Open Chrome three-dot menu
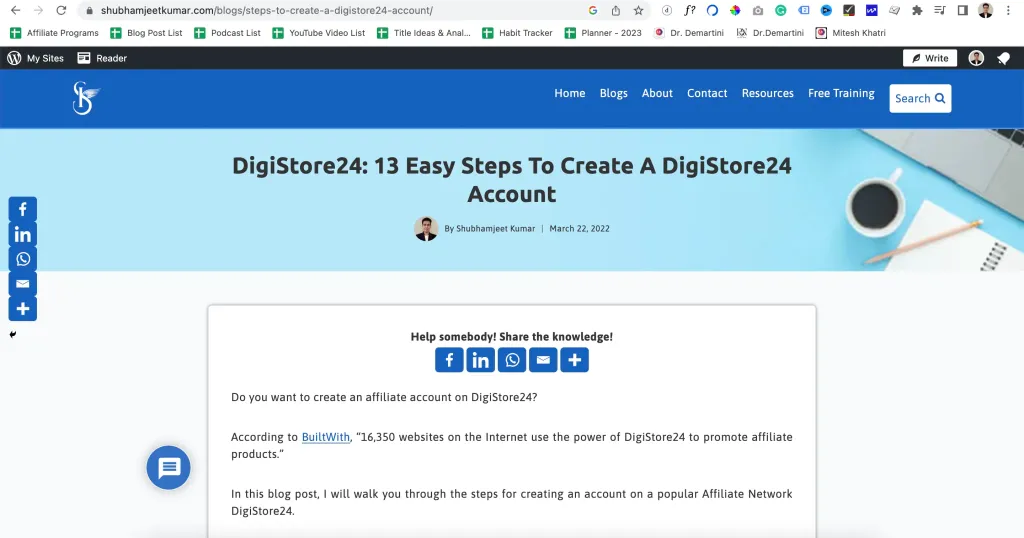This screenshot has width=1024, height=538. [1008, 10]
